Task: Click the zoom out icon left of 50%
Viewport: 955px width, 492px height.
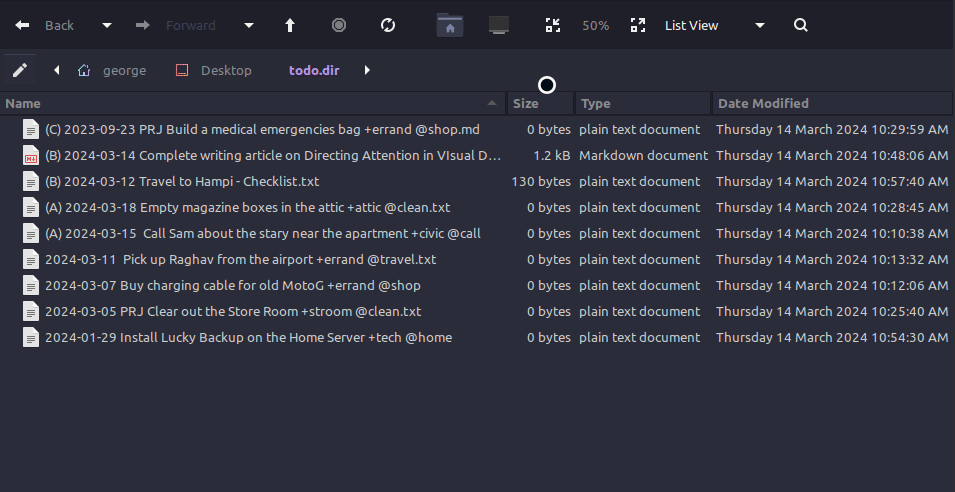Action: [552, 25]
